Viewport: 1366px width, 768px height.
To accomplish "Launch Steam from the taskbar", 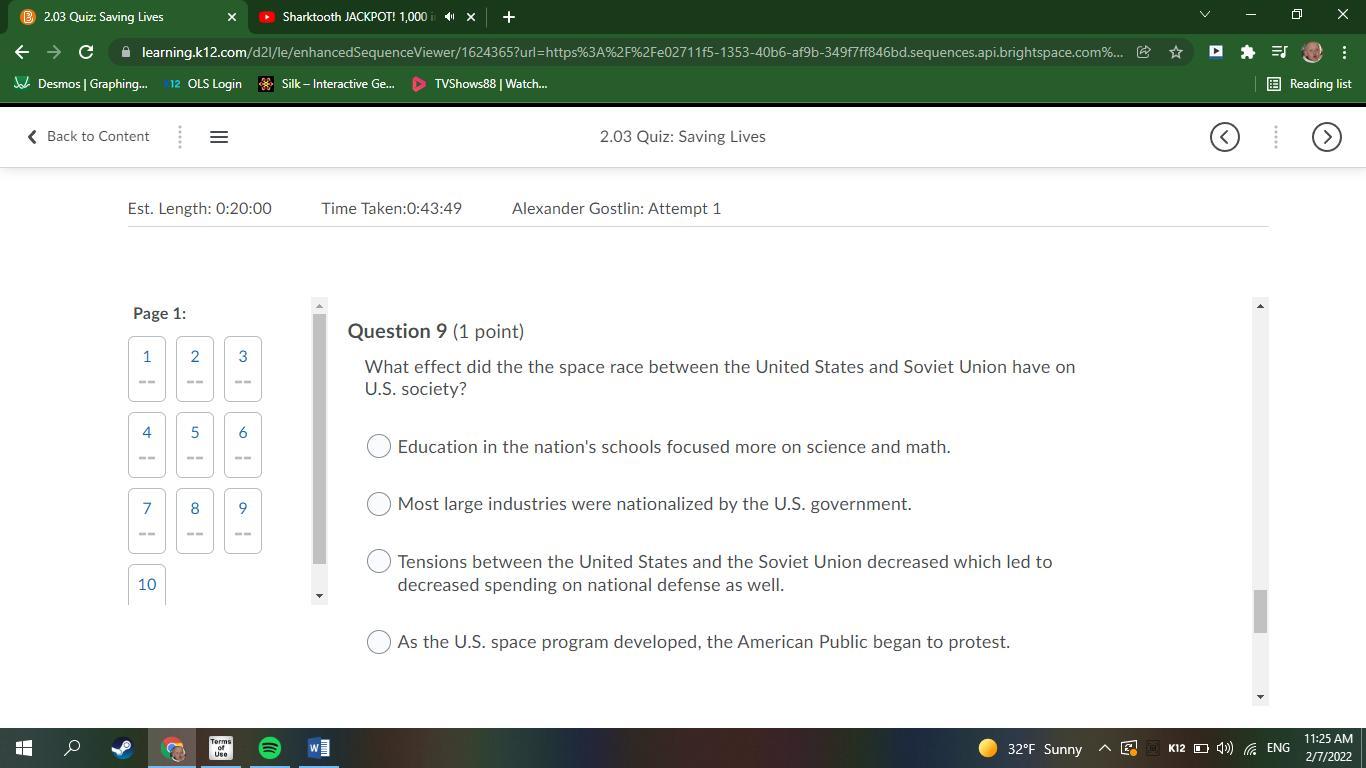I will pyautogui.click(x=122, y=748).
